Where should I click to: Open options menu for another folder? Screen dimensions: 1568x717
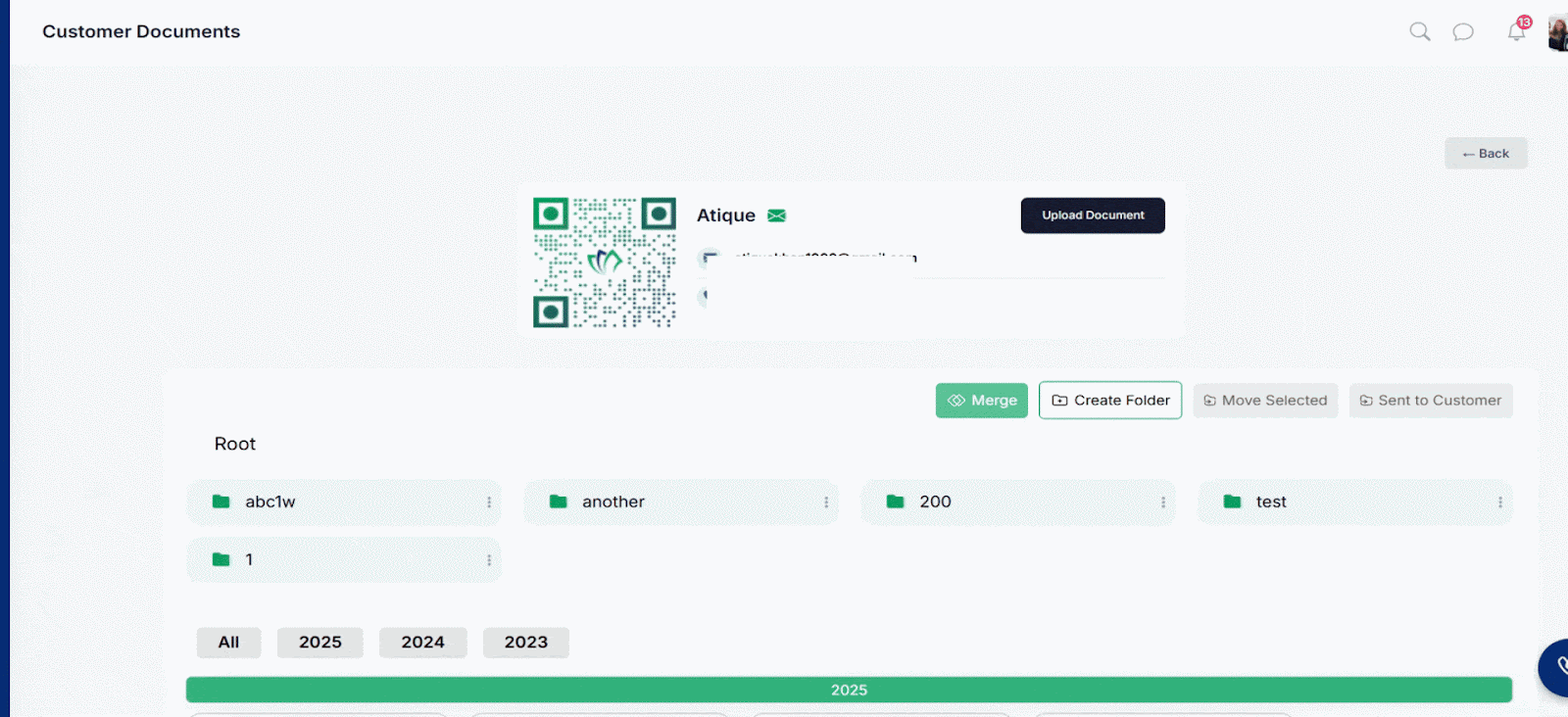(x=826, y=502)
